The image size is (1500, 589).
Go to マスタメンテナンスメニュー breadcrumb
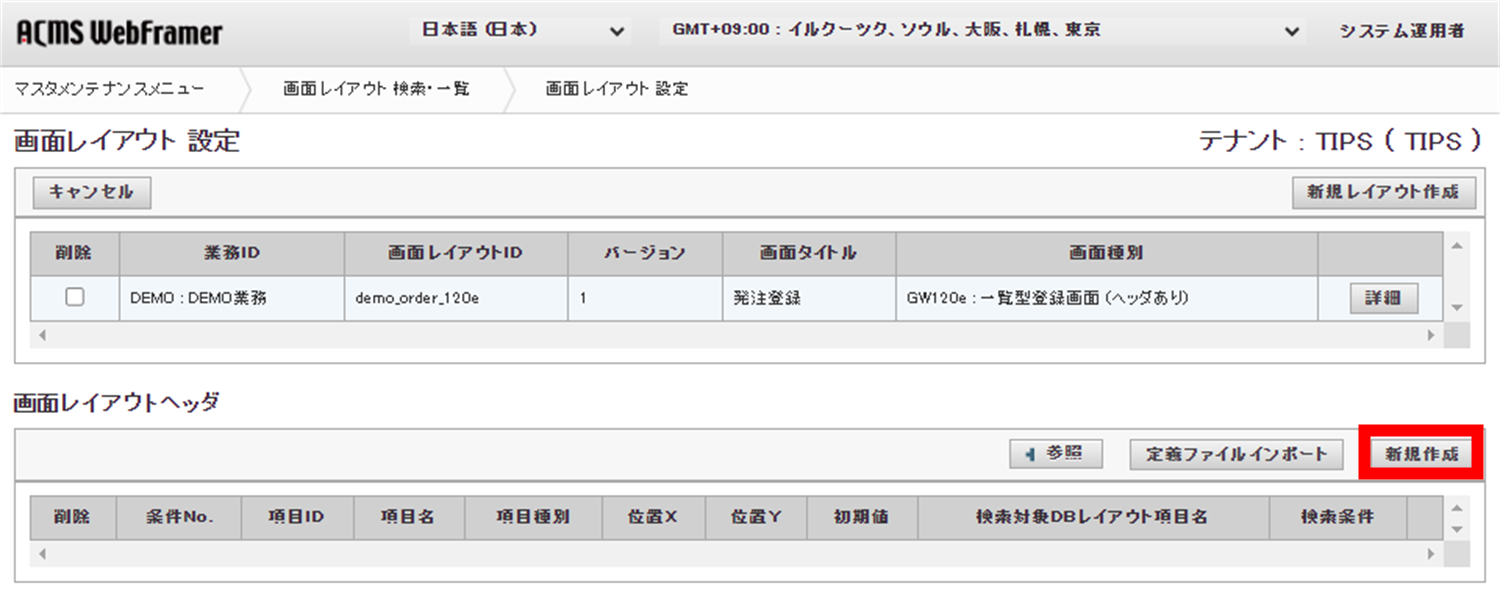(x=110, y=89)
